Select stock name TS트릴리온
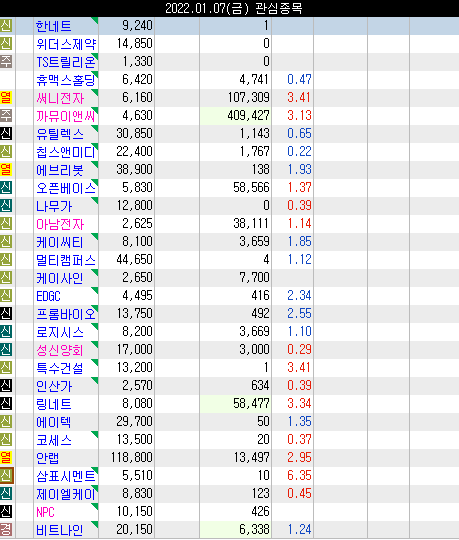This screenshot has height=540, width=459. click(x=66, y=62)
